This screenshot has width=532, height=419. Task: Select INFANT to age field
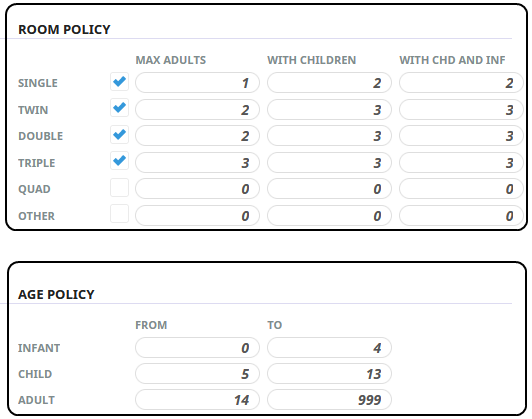pos(329,348)
